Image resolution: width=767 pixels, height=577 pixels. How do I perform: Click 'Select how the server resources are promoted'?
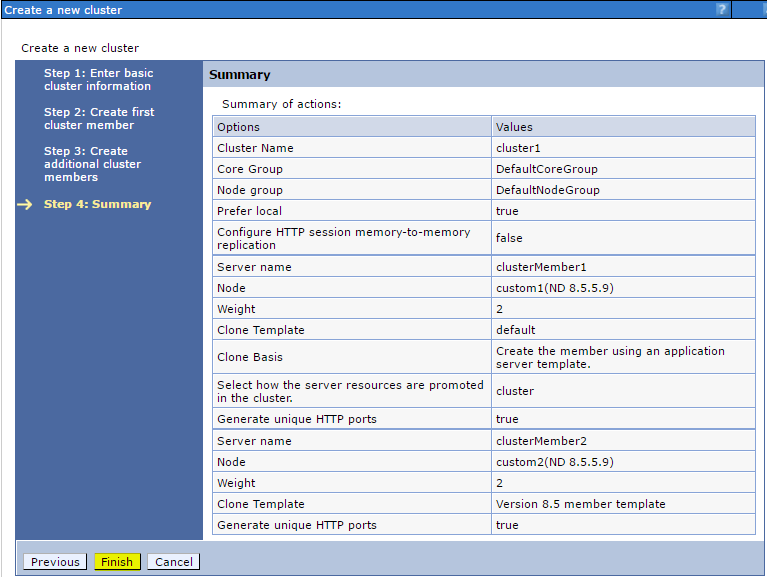point(350,391)
